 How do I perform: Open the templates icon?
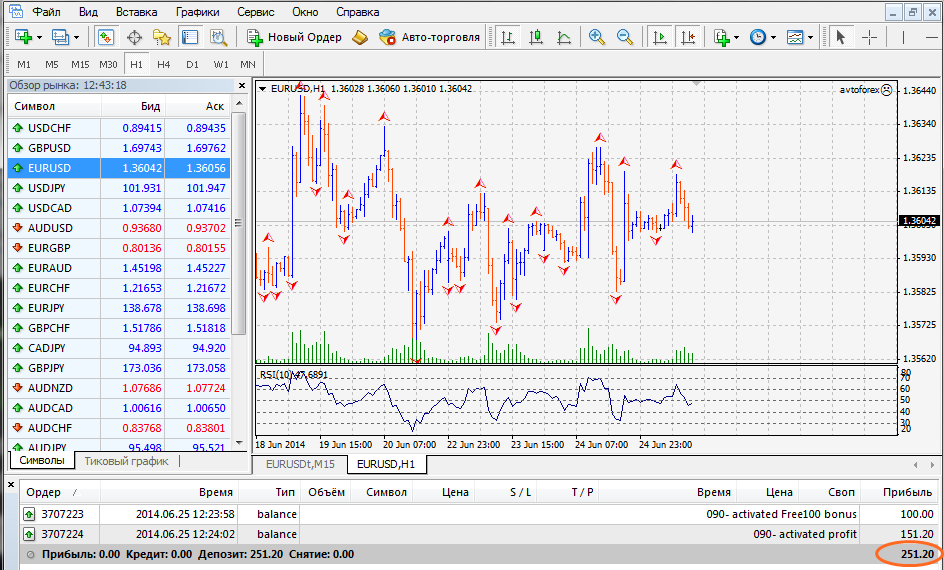pyautogui.click(x=795, y=37)
